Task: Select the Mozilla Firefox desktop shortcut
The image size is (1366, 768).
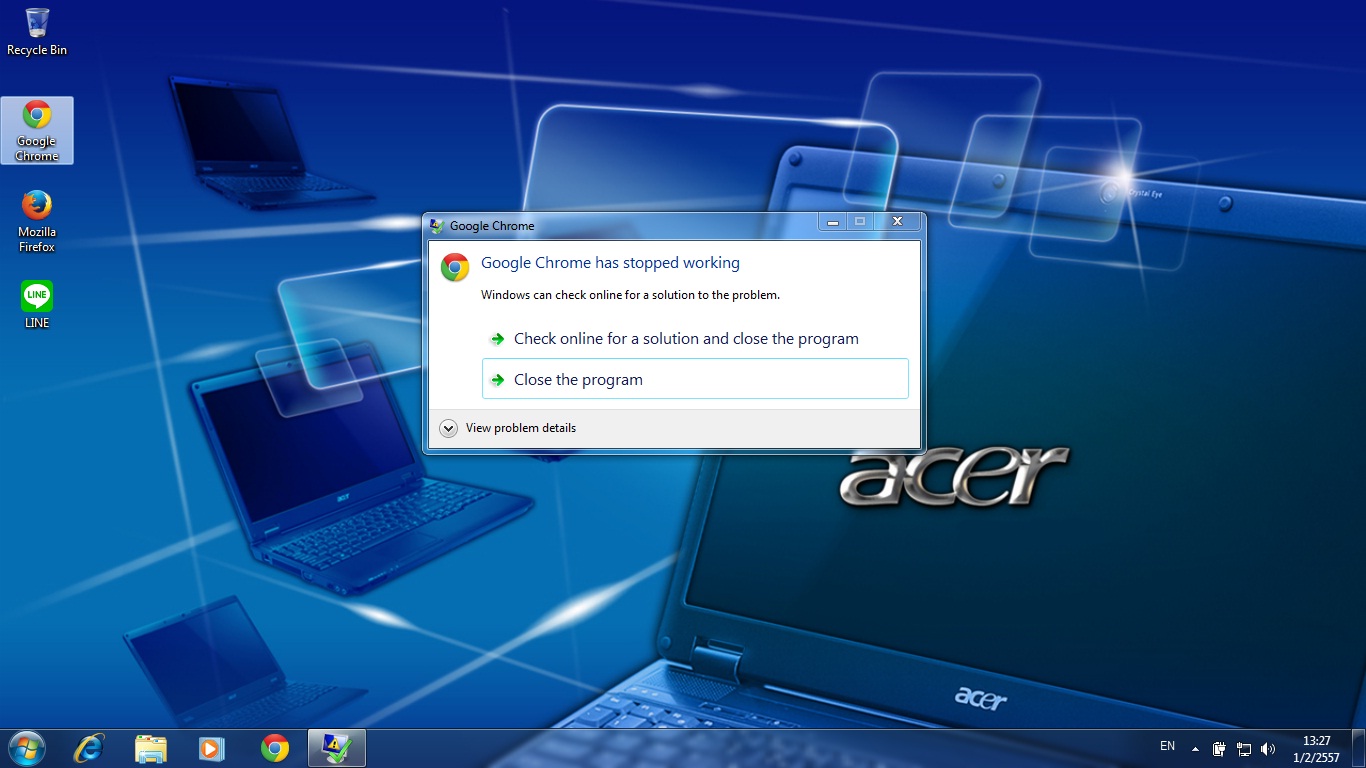Action: coord(37,221)
